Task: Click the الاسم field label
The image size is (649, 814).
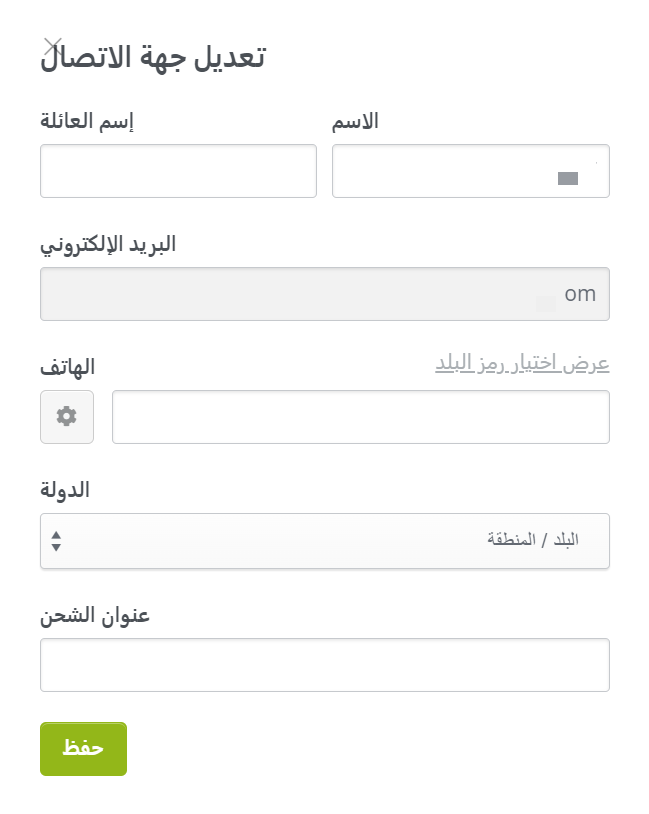Action: click(x=355, y=121)
